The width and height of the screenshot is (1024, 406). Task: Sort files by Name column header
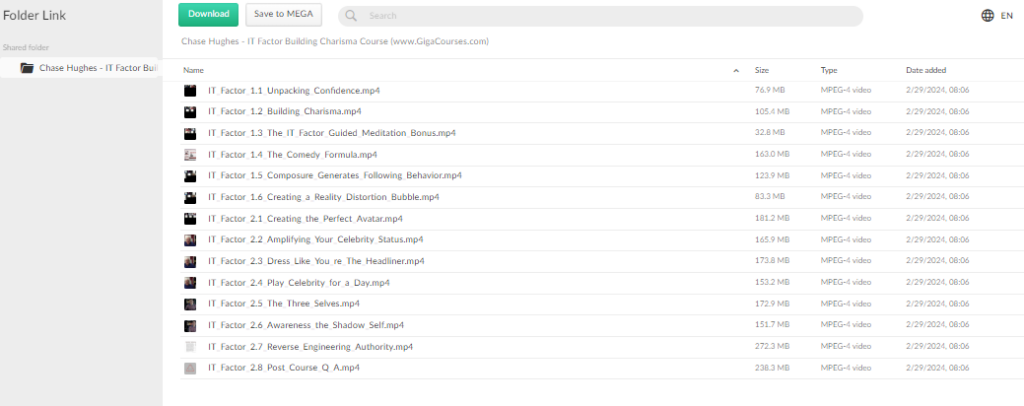tap(194, 71)
